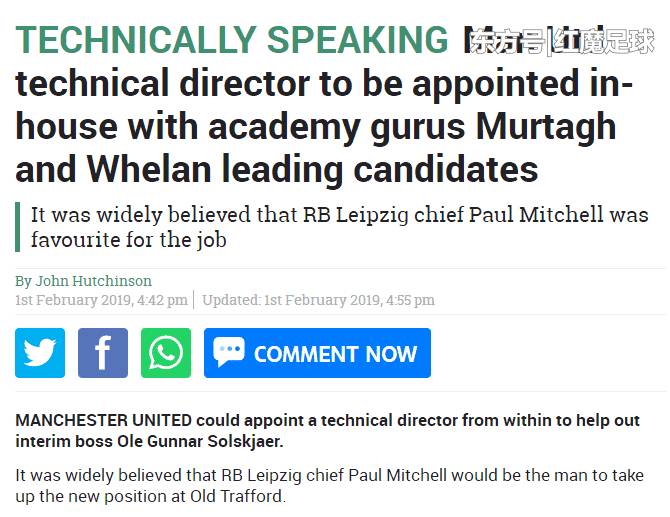Viewport: 670px width, 517px height.
Task: Click the subheading about Paul Mitchell favourite
Action: click(340, 227)
